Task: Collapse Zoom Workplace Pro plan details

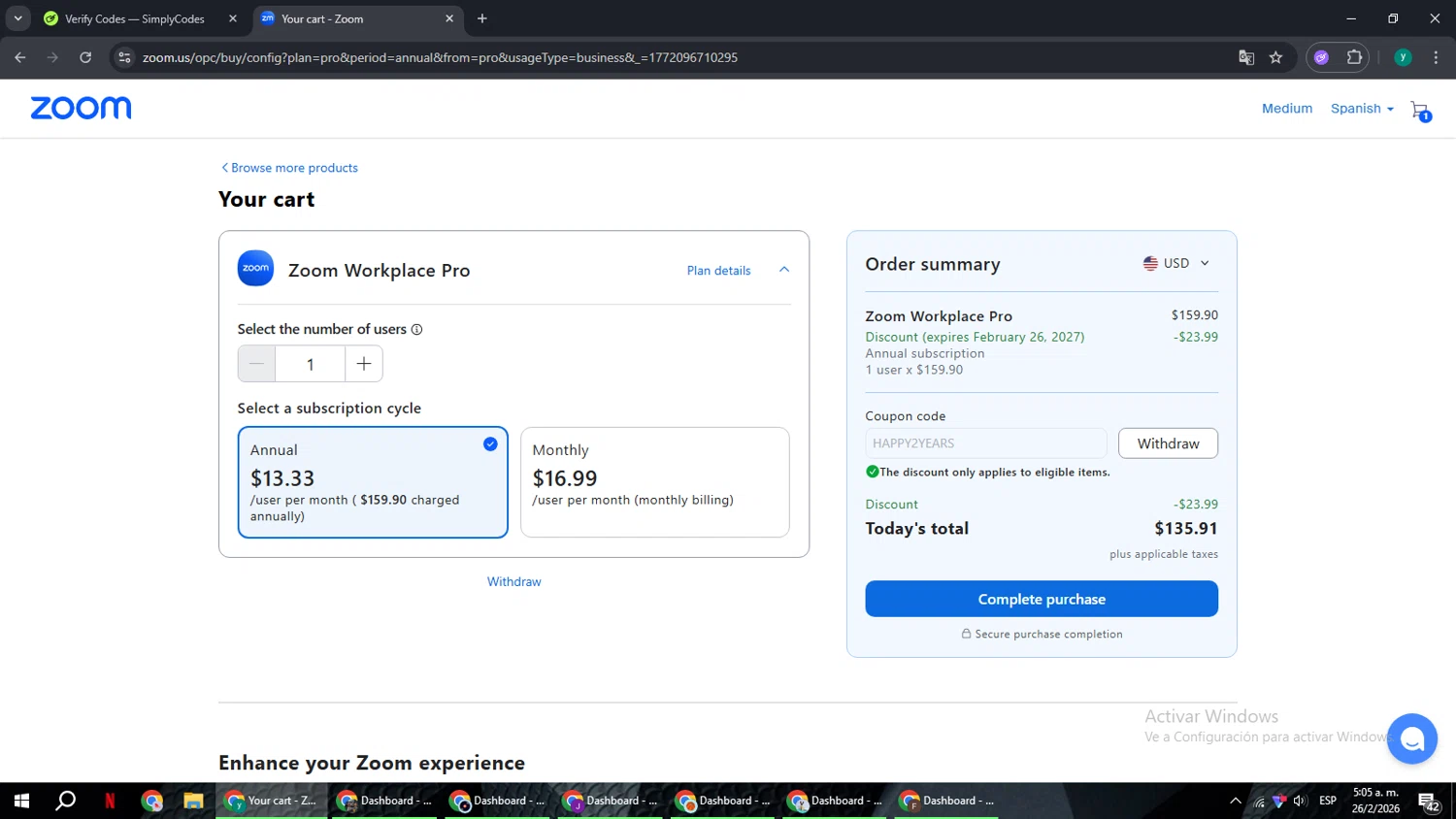Action: point(784,270)
